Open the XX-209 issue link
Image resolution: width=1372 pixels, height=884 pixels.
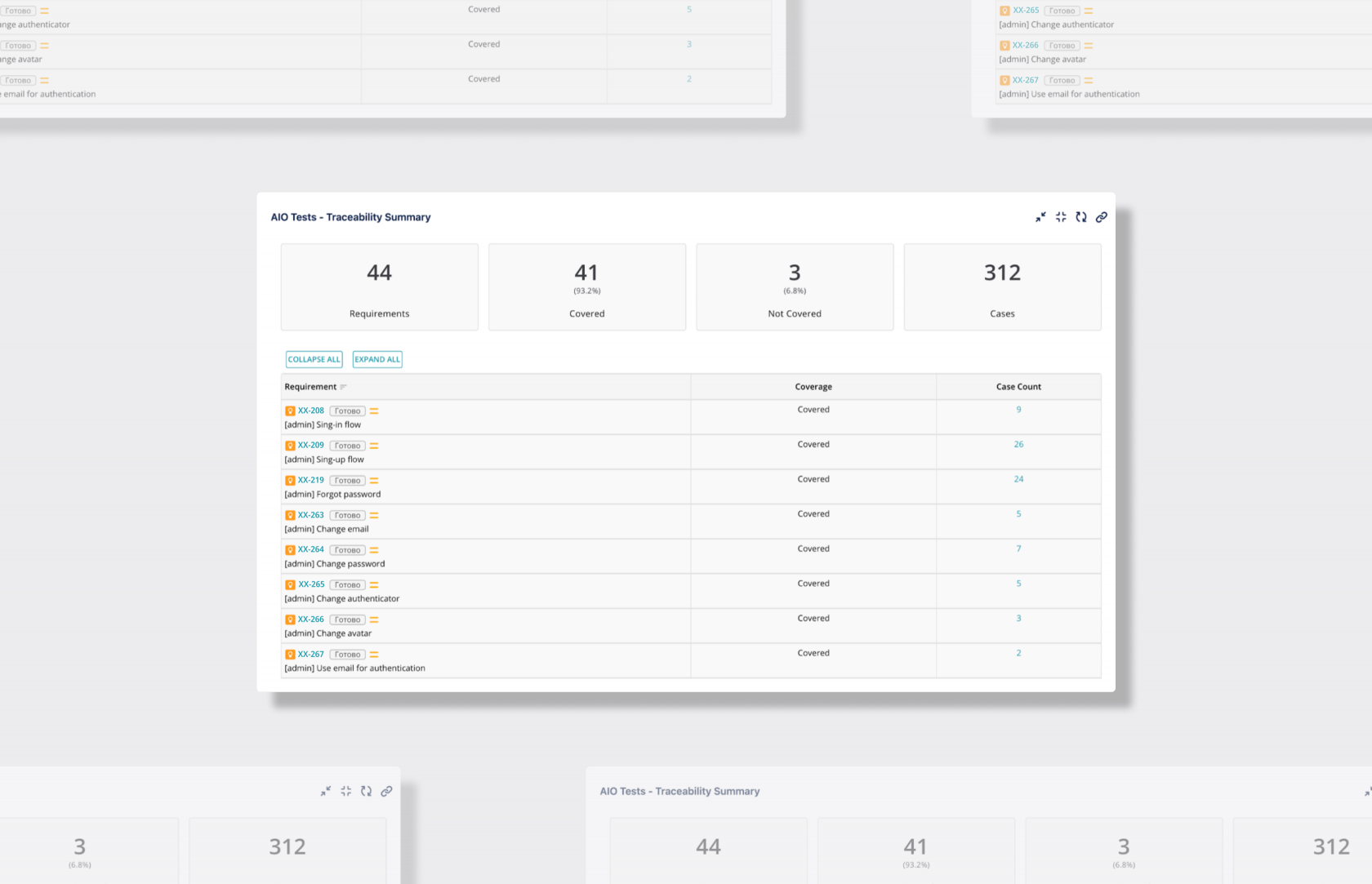pyautogui.click(x=311, y=446)
